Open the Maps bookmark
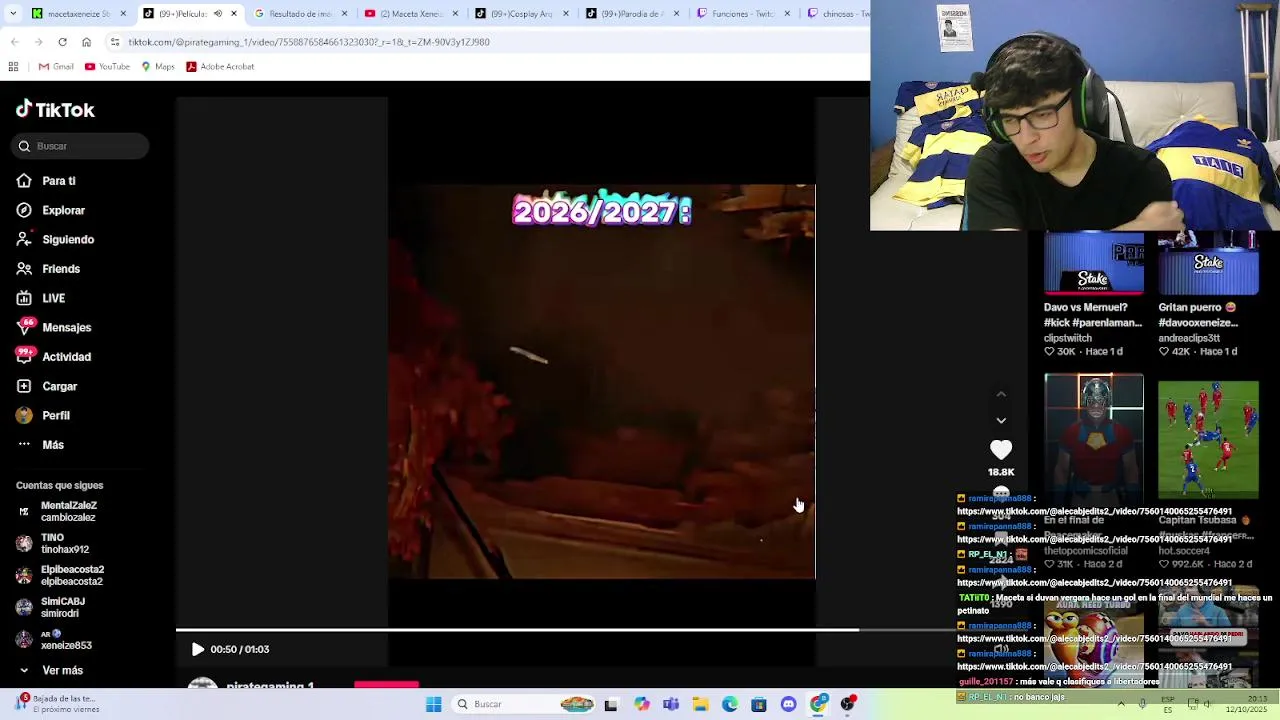The height and width of the screenshot is (720, 1280). pos(158,67)
